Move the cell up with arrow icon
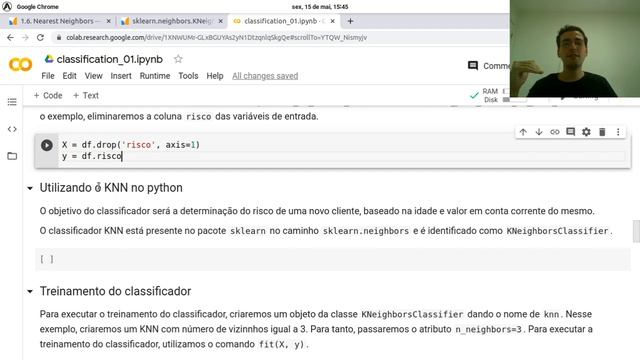 click(523, 132)
